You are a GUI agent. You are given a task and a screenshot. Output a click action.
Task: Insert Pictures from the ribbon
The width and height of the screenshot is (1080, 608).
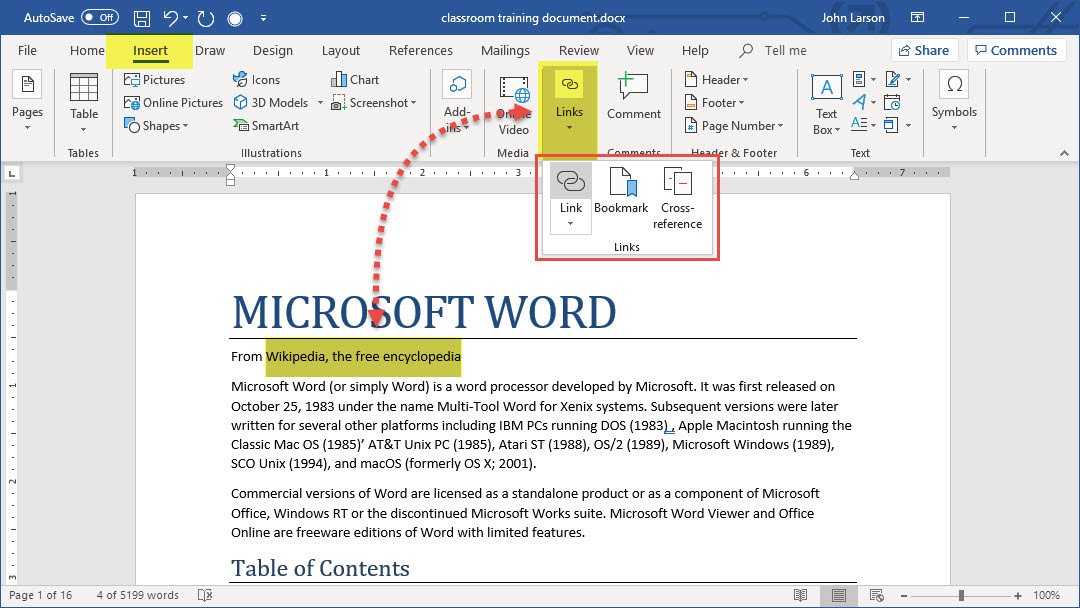click(x=155, y=80)
